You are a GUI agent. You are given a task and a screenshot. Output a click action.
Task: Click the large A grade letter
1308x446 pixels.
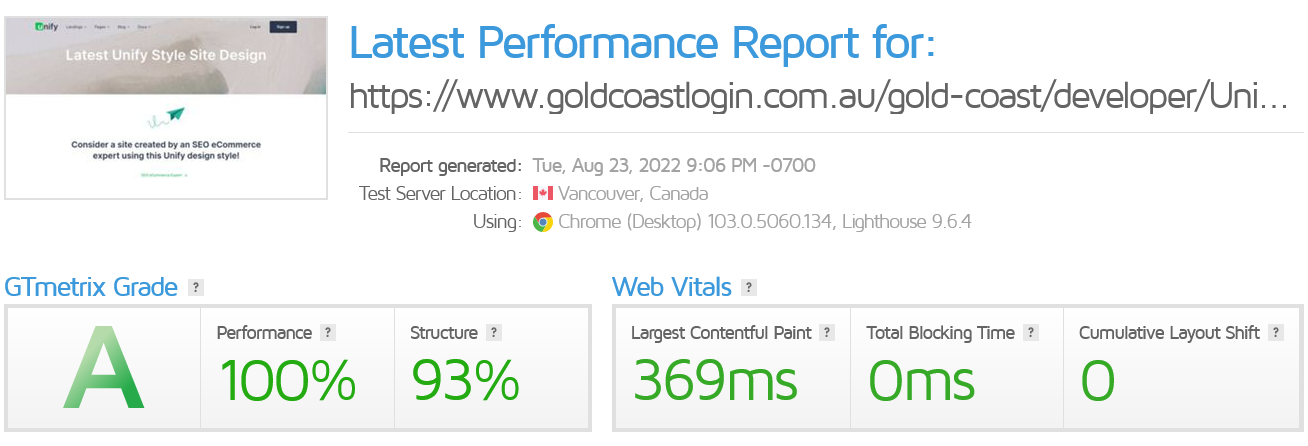point(104,369)
